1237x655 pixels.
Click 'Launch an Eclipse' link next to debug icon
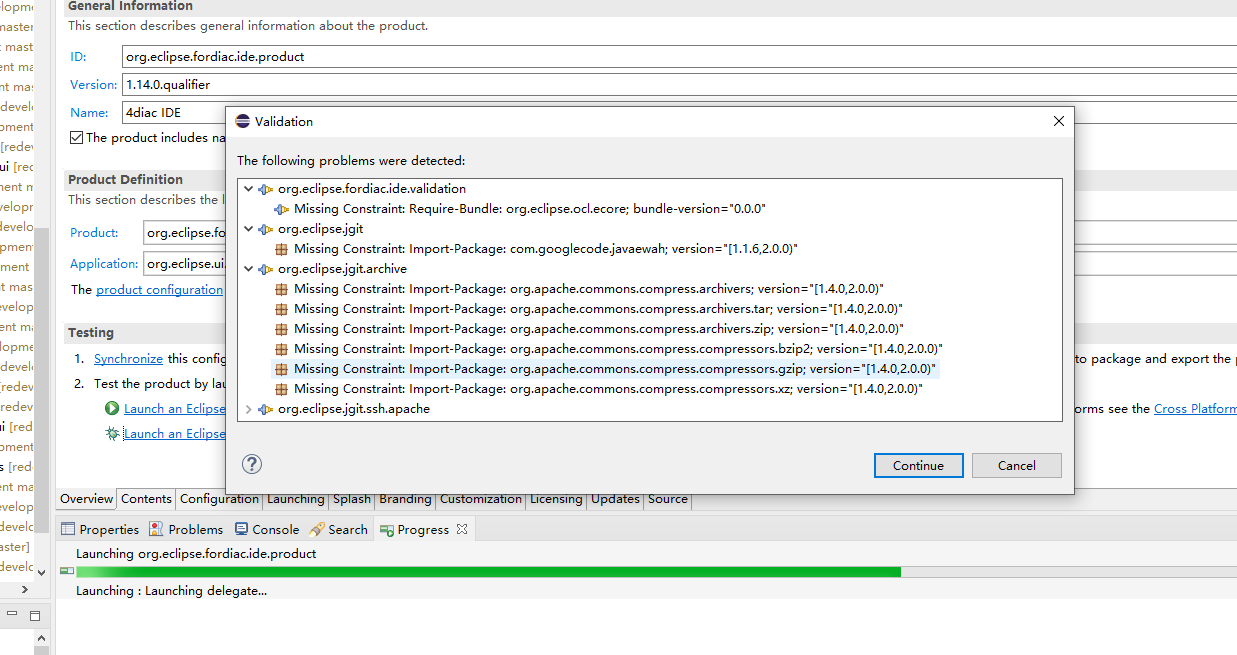pyautogui.click(x=175, y=433)
